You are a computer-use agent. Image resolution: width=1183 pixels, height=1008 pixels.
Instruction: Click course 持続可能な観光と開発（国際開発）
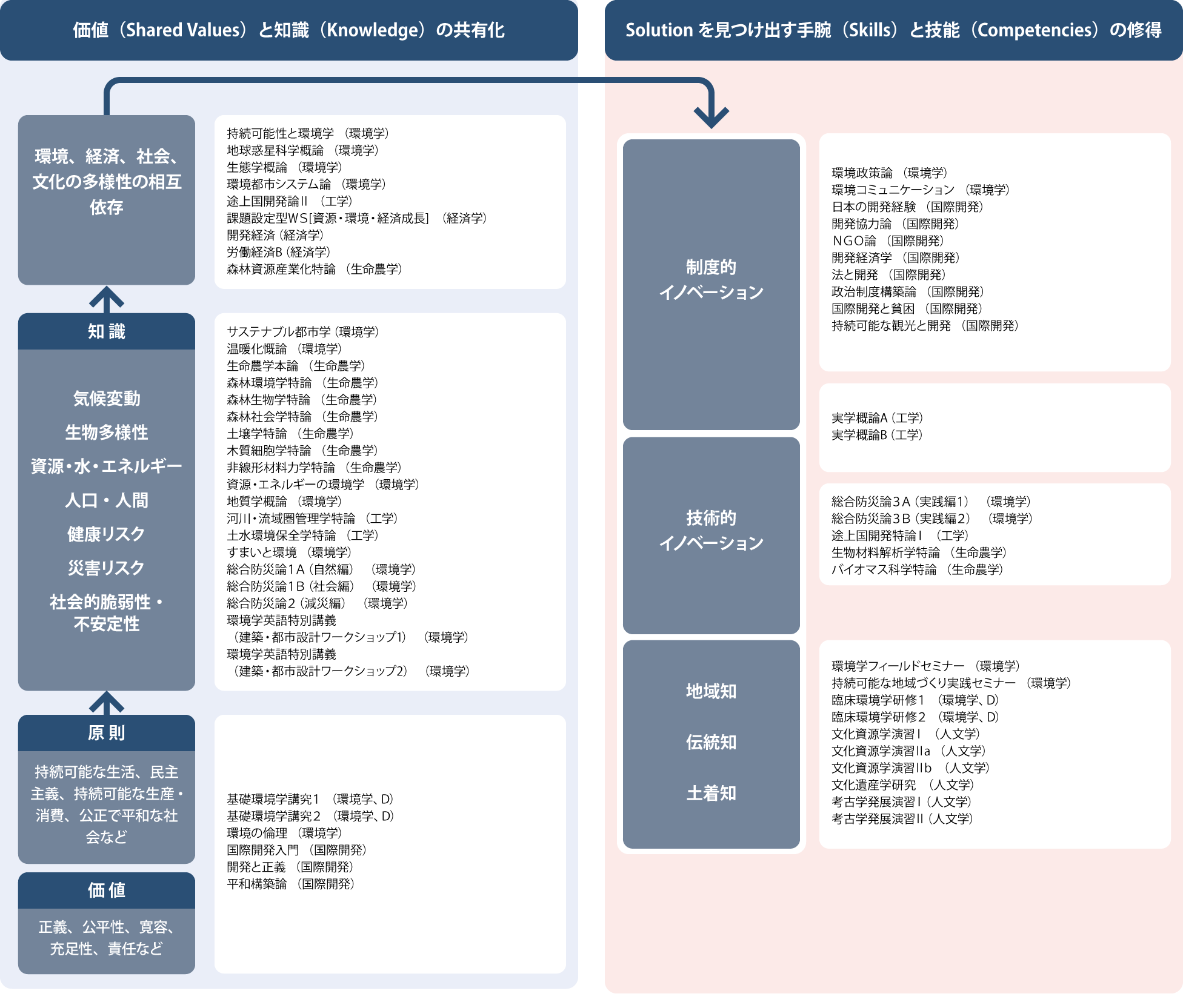click(925, 326)
